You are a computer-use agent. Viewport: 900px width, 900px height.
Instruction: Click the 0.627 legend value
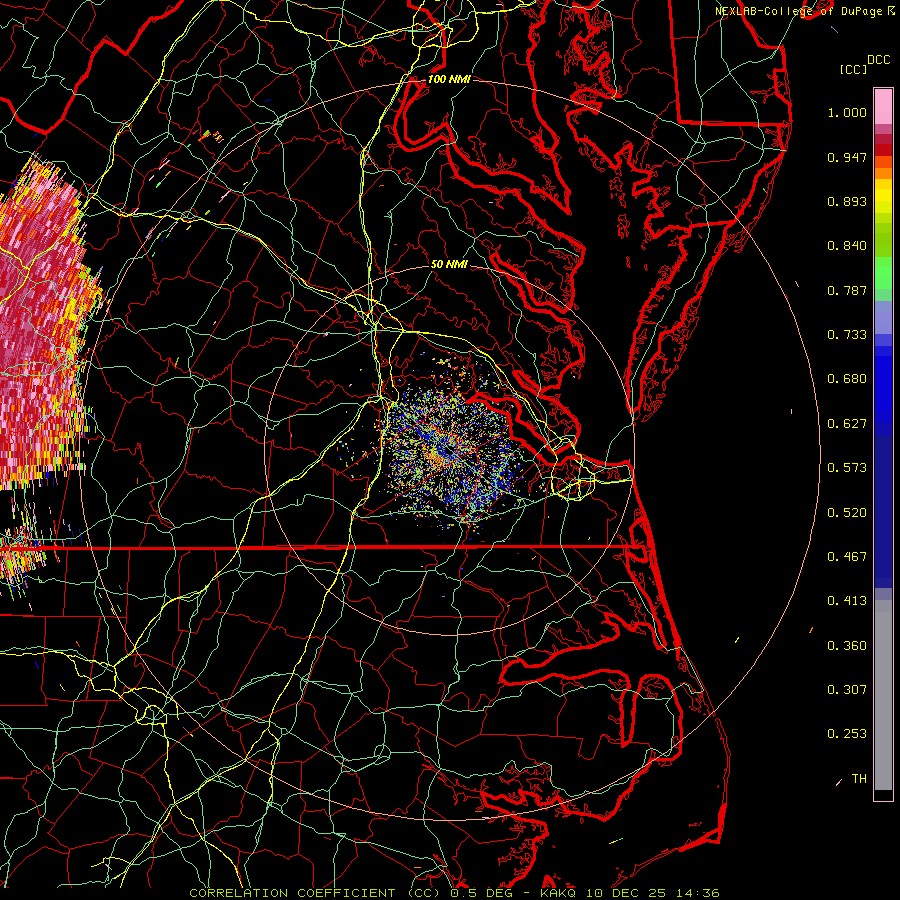pyautogui.click(x=847, y=424)
